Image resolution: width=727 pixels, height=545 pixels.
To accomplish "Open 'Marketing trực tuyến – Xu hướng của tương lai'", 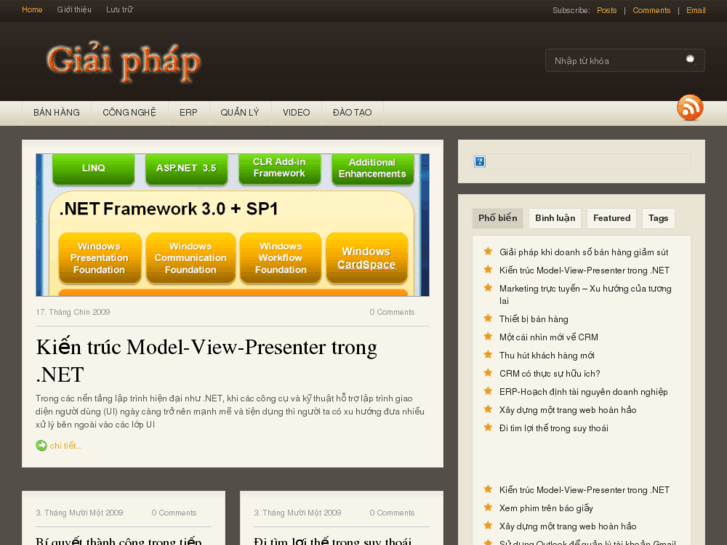I will [x=585, y=295].
